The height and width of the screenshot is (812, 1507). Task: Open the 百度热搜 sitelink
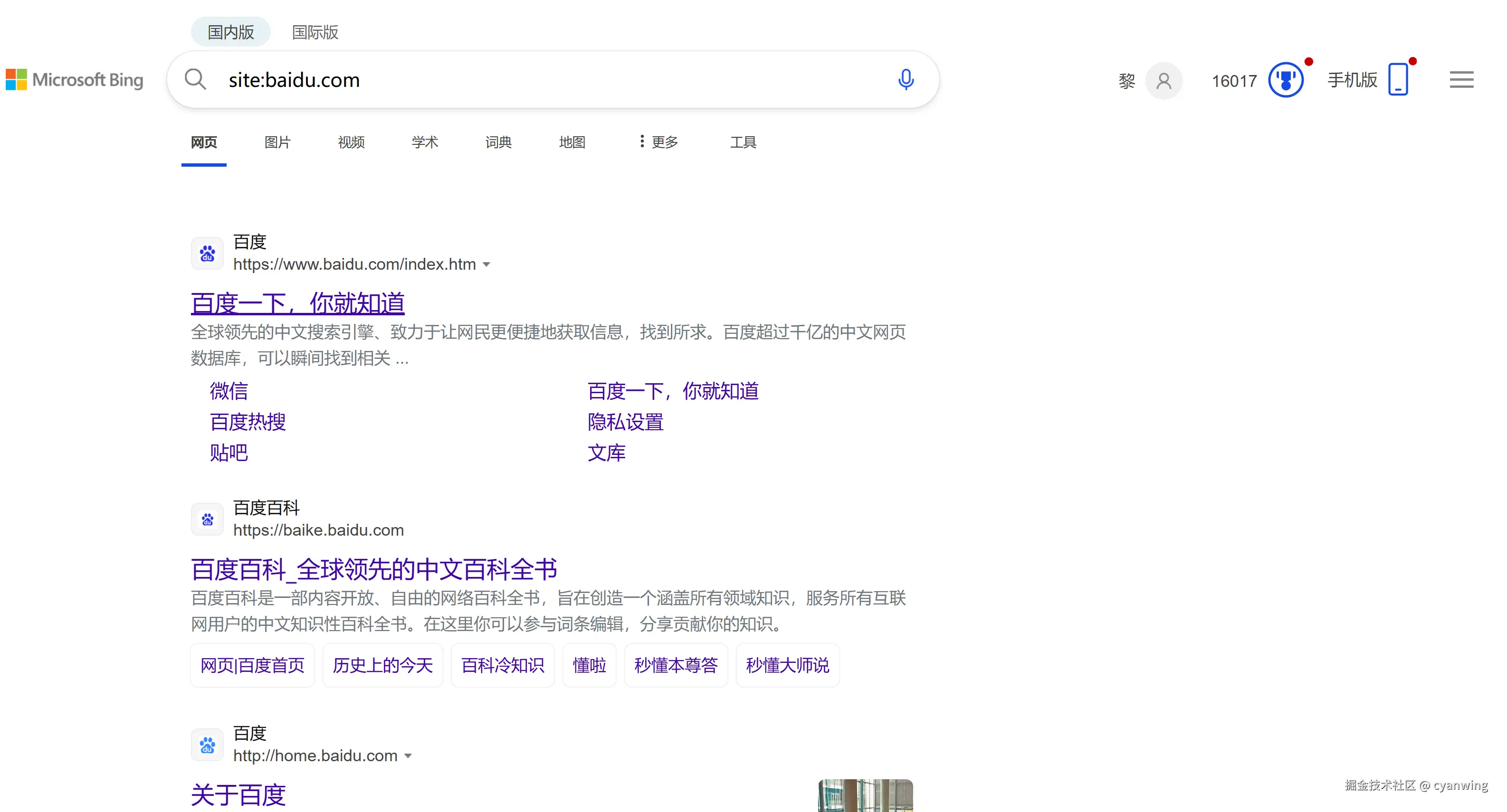248,422
